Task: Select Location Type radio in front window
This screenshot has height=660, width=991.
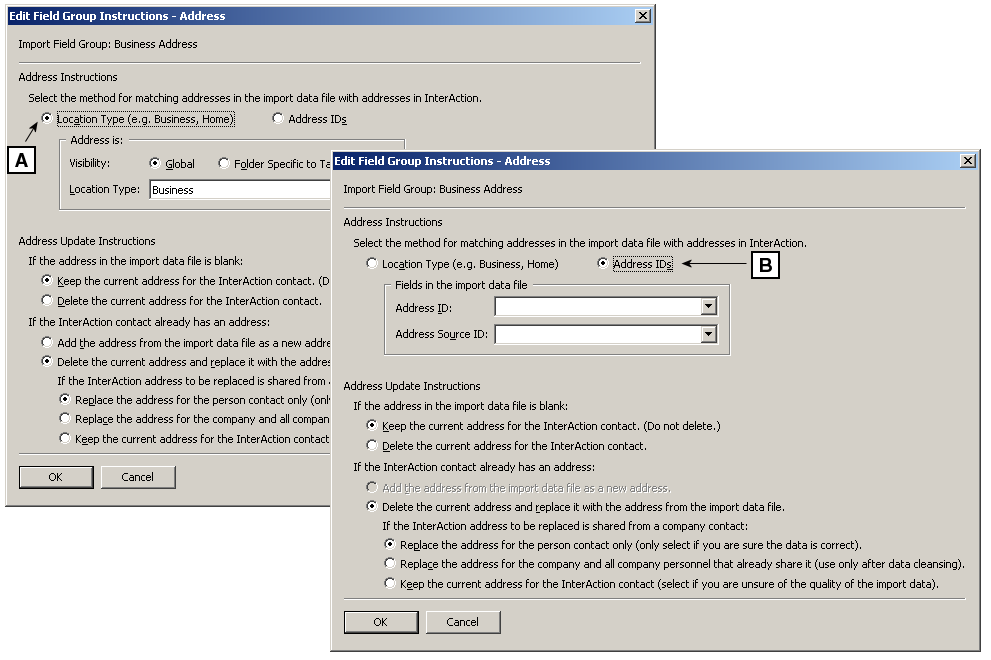Action: [372, 263]
